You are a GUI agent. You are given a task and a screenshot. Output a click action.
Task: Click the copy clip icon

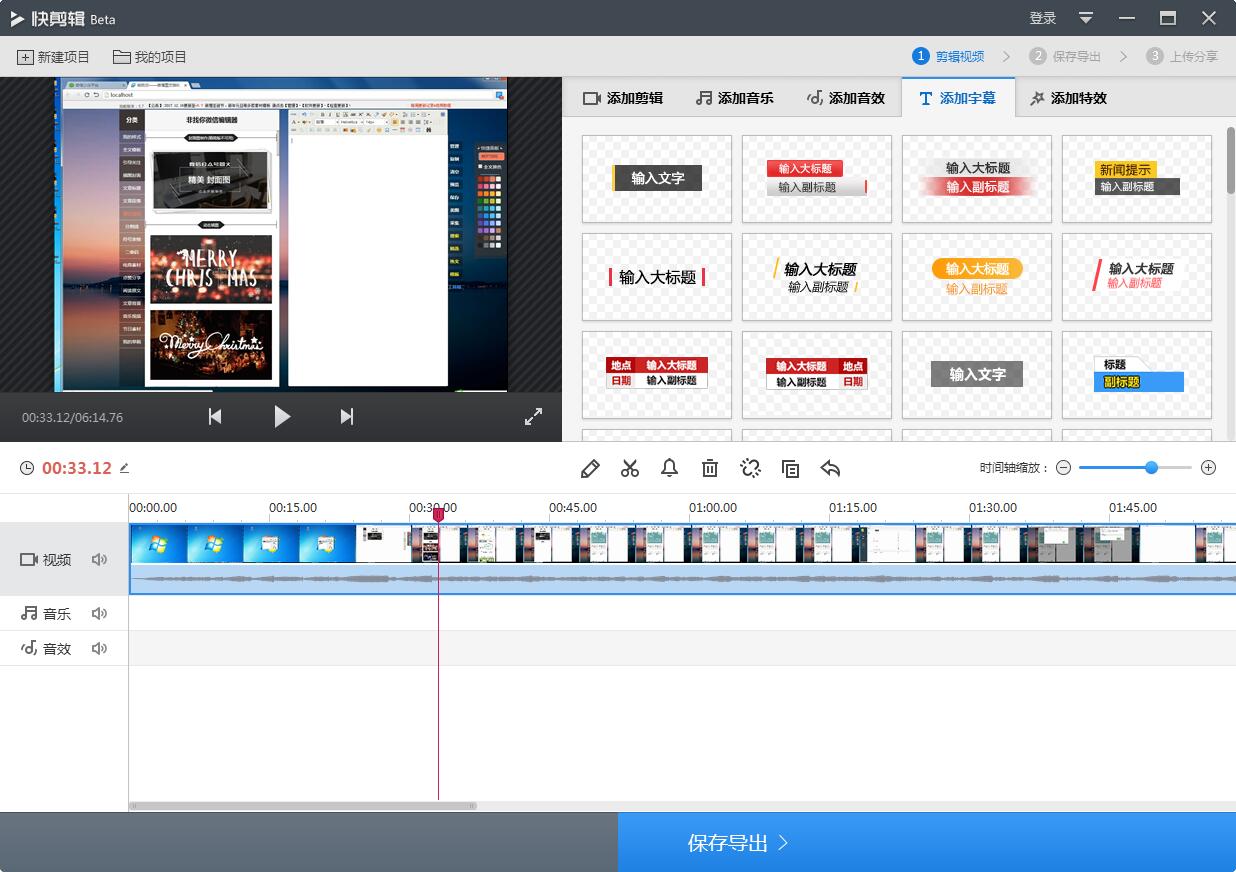pos(790,468)
